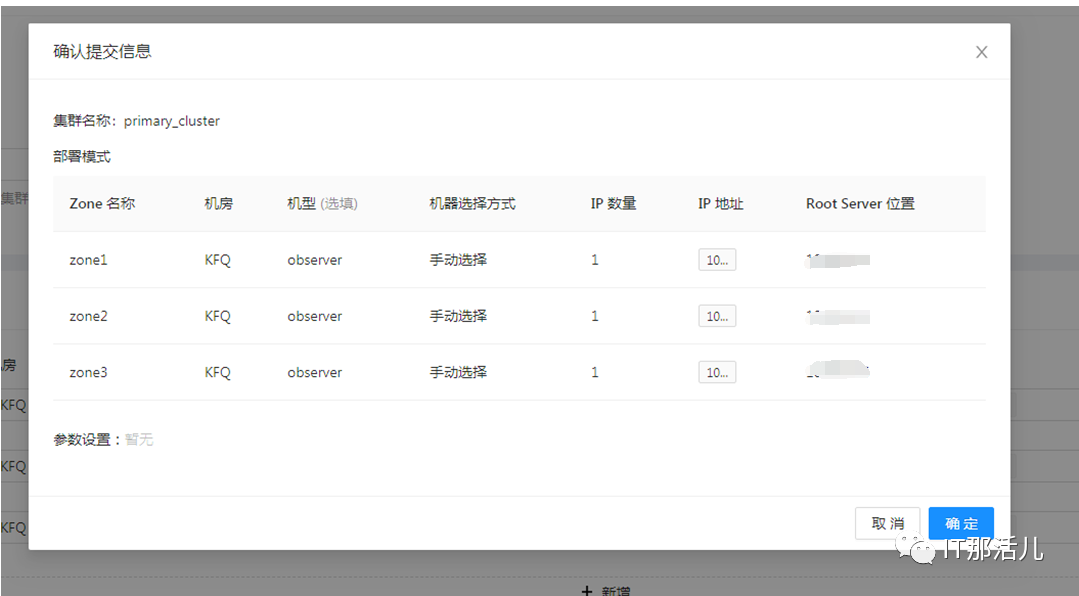Click 手动选择 in the zone2 row

point(458,316)
